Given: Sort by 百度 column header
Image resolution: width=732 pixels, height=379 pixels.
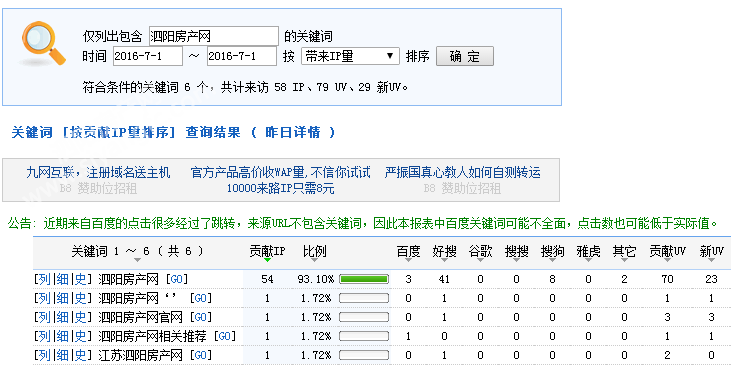Looking at the screenshot, I should pyautogui.click(x=408, y=252).
